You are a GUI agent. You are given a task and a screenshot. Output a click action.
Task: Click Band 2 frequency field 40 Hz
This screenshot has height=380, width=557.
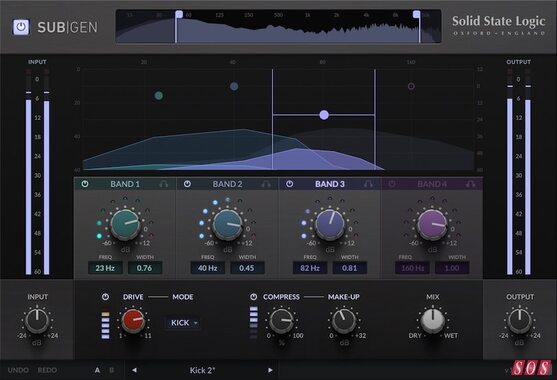207,268
